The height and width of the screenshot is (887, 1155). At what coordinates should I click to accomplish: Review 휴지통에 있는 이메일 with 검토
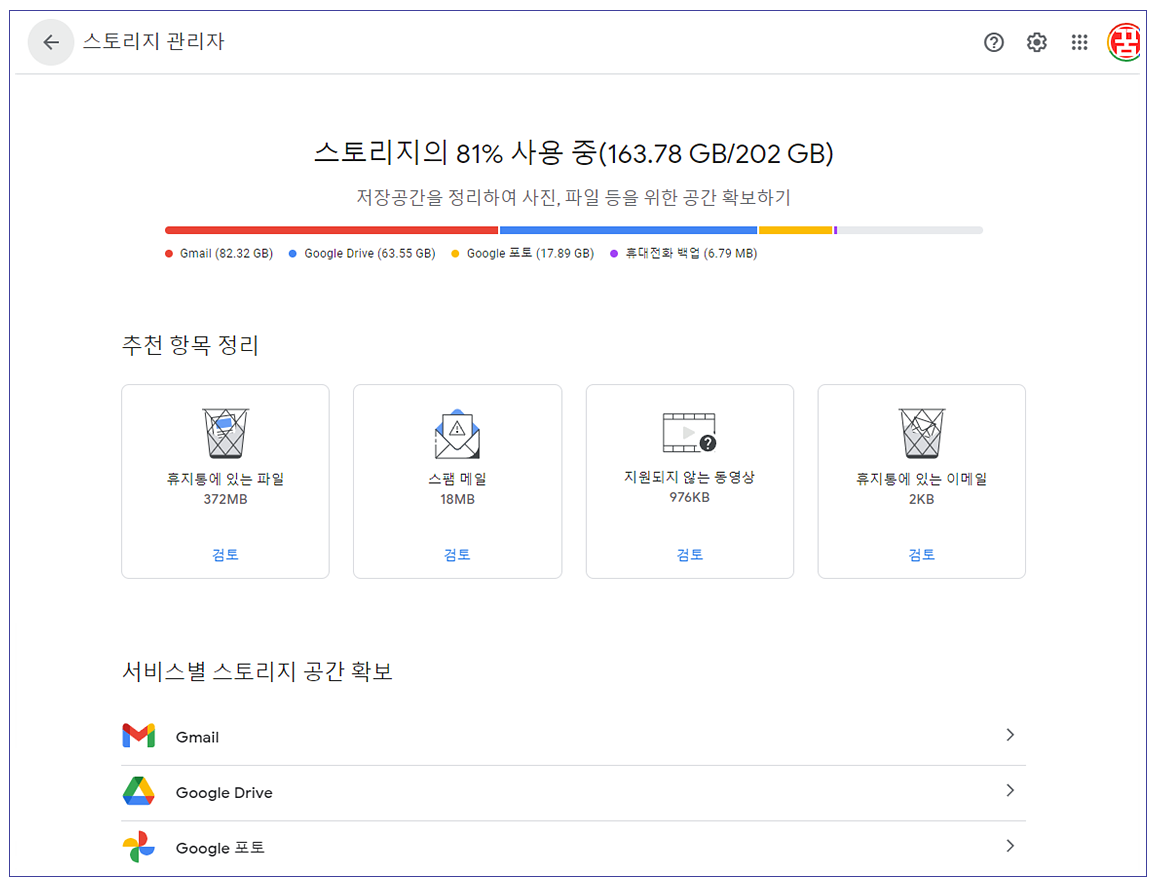click(x=921, y=555)
